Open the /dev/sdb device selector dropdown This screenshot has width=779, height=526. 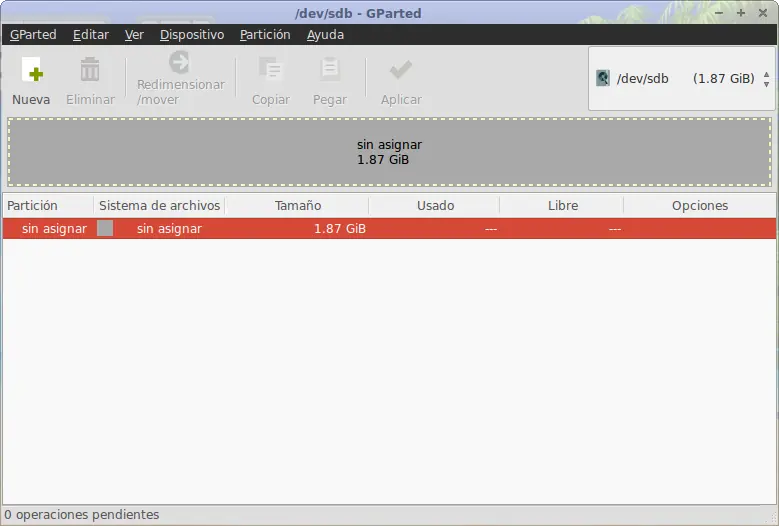[682, 78]
